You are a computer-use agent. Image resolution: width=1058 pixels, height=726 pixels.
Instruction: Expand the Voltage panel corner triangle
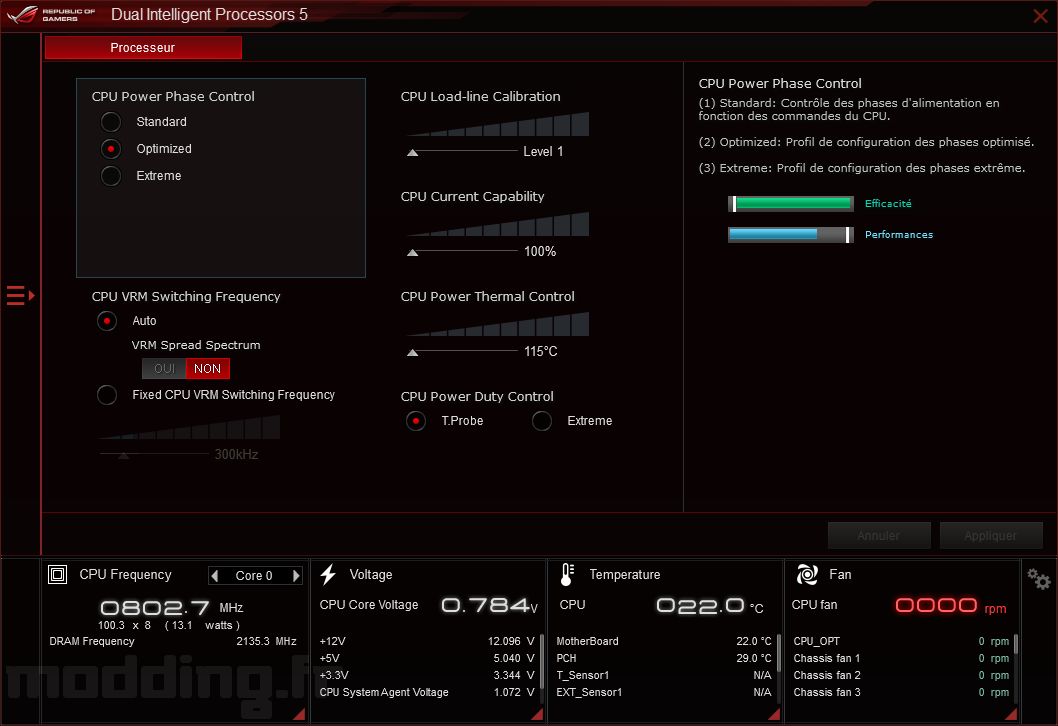(x=537, y=714)
